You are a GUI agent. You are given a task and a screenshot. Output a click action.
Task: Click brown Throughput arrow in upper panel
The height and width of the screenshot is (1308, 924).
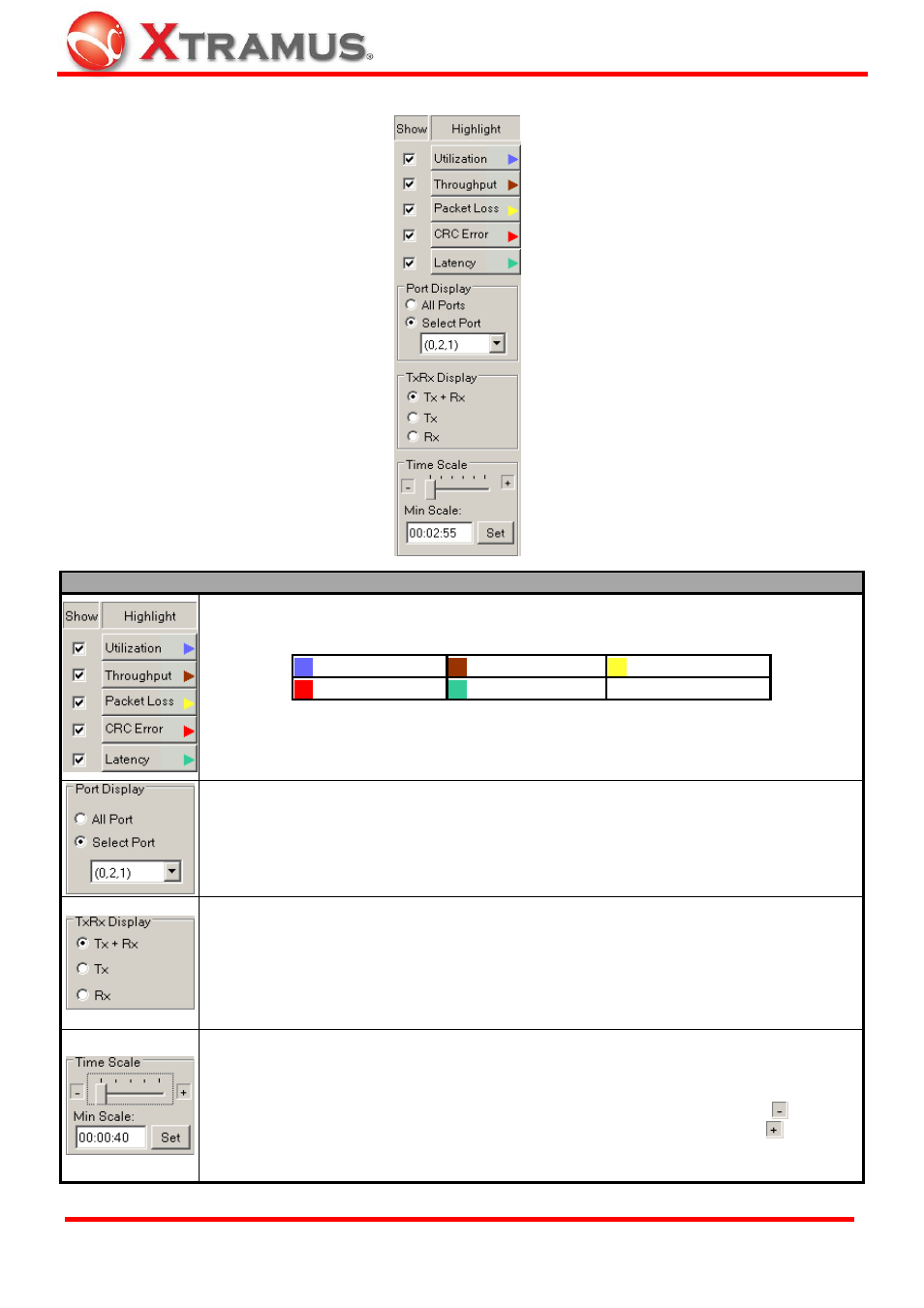pos(512,184)
